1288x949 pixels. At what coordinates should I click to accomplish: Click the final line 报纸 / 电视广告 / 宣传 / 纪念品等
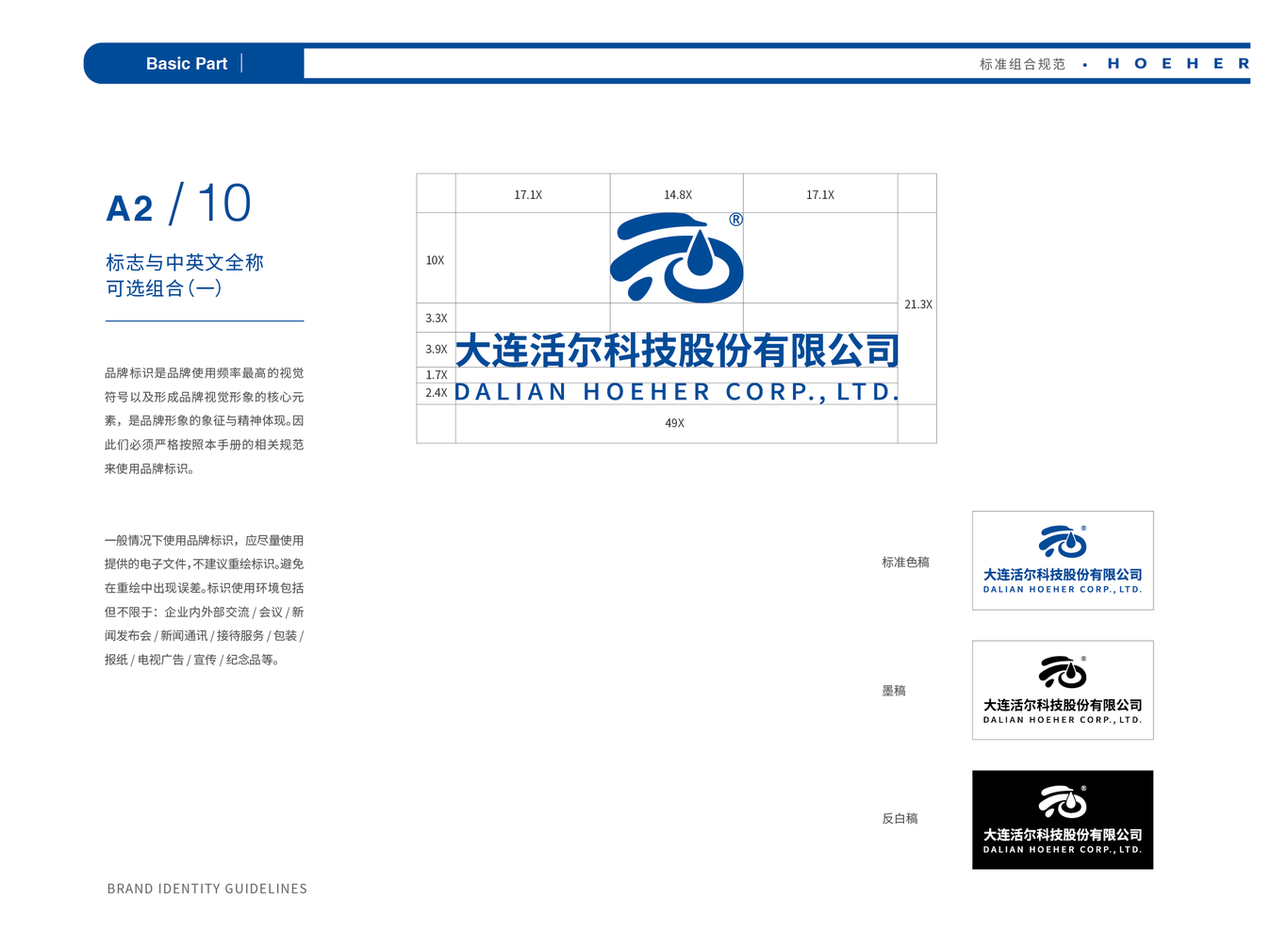pos(192,660)
